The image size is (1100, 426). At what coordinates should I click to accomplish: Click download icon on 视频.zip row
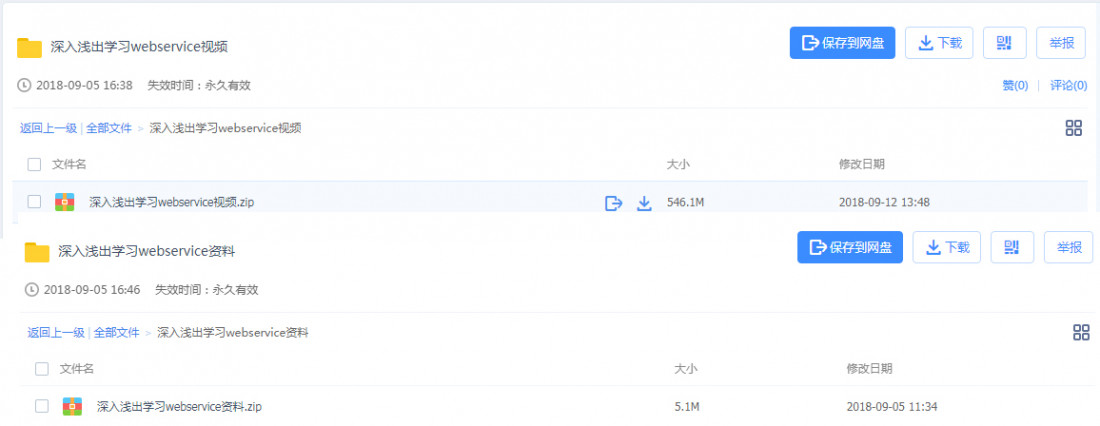click(x=644, y=204)
